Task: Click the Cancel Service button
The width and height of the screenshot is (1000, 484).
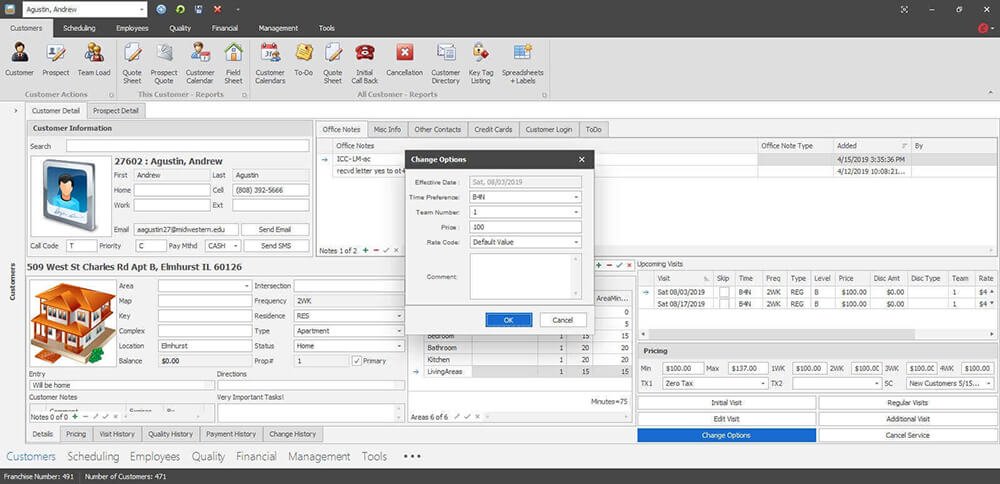Action: pos(907,435)
